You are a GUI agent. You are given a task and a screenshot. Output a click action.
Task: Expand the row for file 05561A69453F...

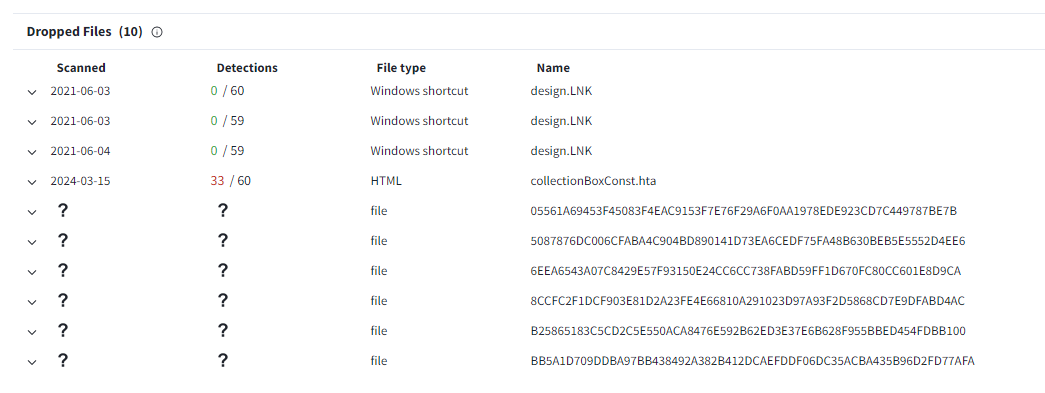(x=32, y=212)
